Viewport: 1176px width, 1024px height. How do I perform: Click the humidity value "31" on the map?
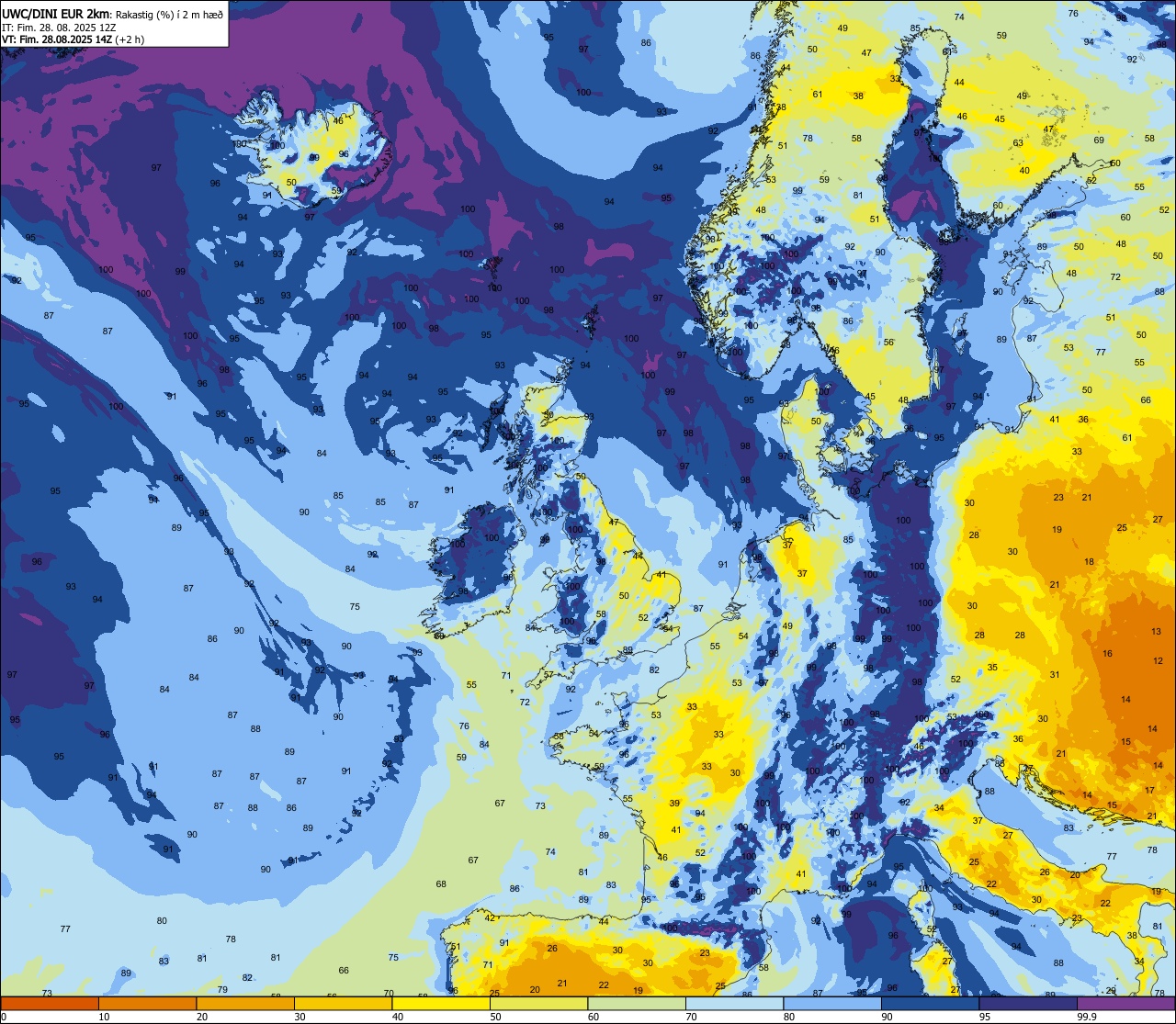pos(1055,675)
